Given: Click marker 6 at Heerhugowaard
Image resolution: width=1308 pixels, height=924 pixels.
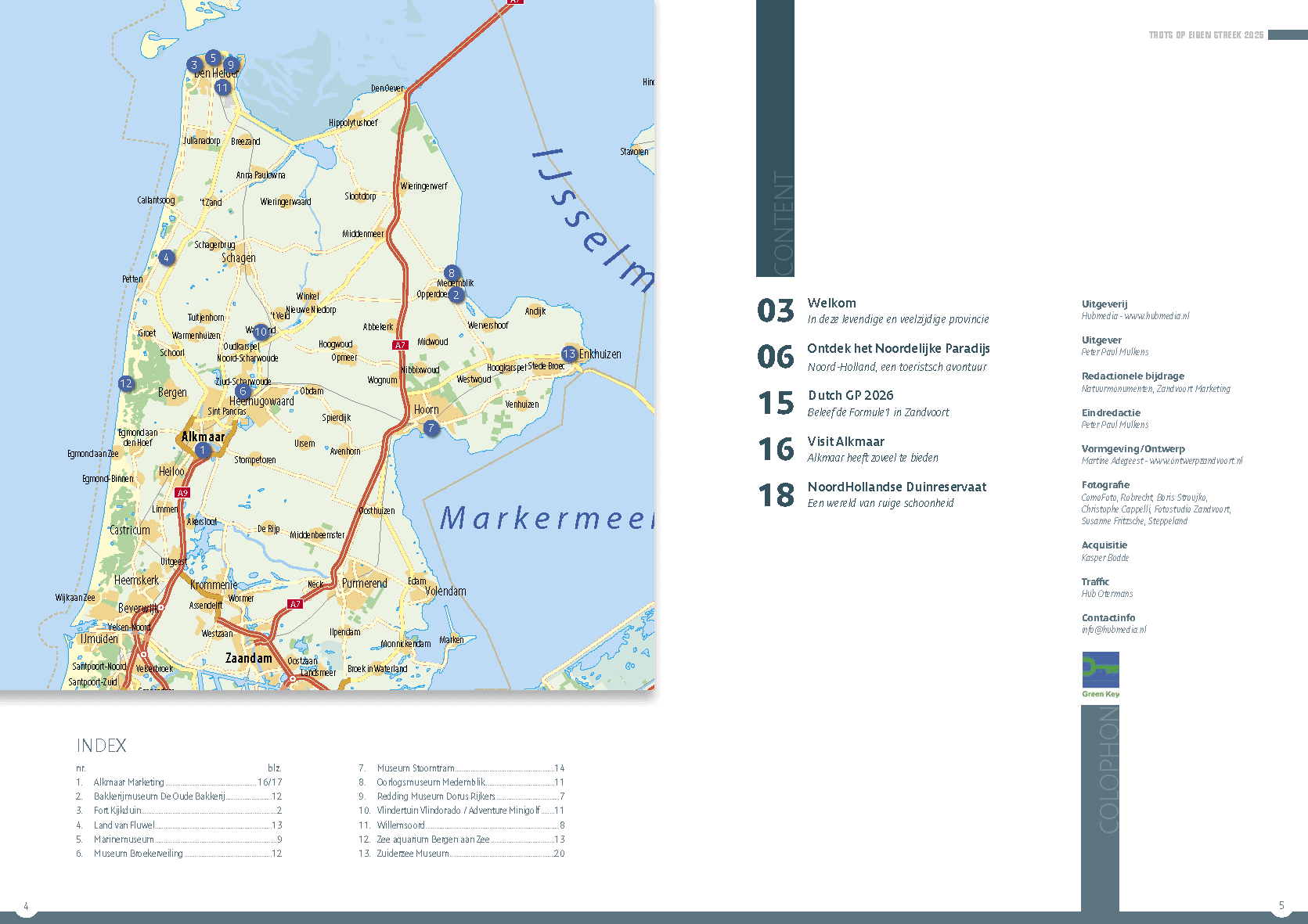Looking at the screenshot, I should coord(243,391).
